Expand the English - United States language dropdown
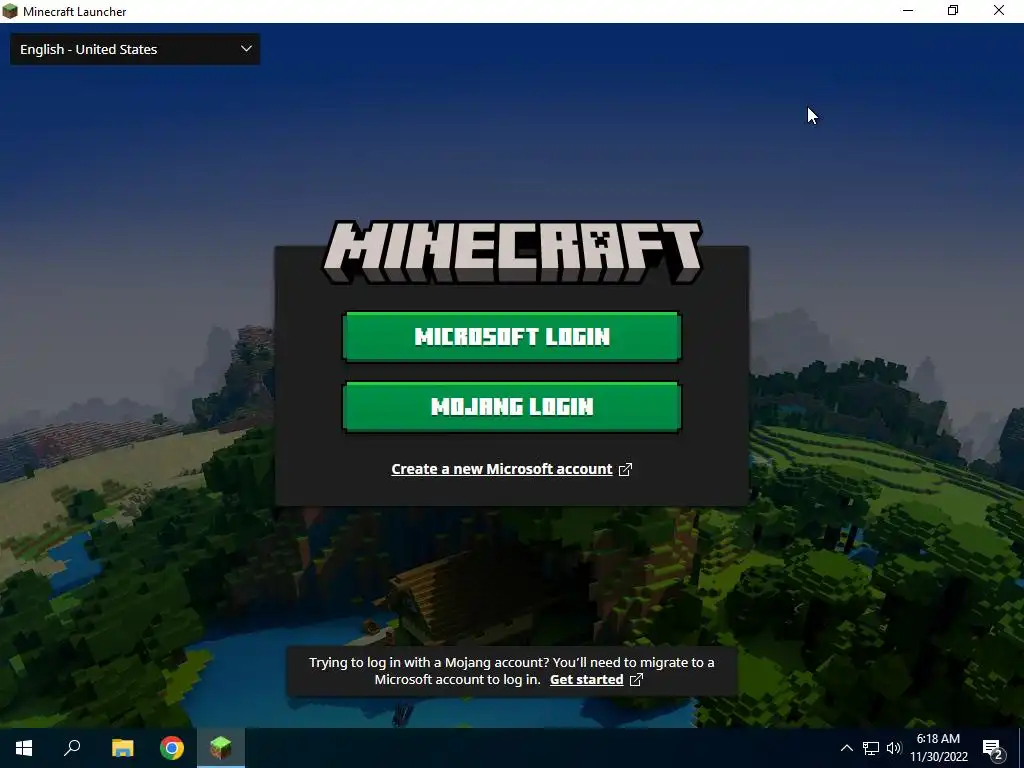 135,49
